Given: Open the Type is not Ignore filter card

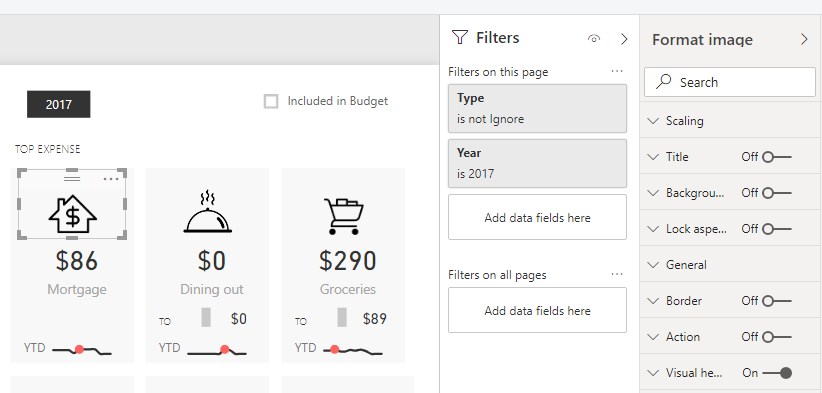Looking at the screenshot, I should (x=537, y=108).
